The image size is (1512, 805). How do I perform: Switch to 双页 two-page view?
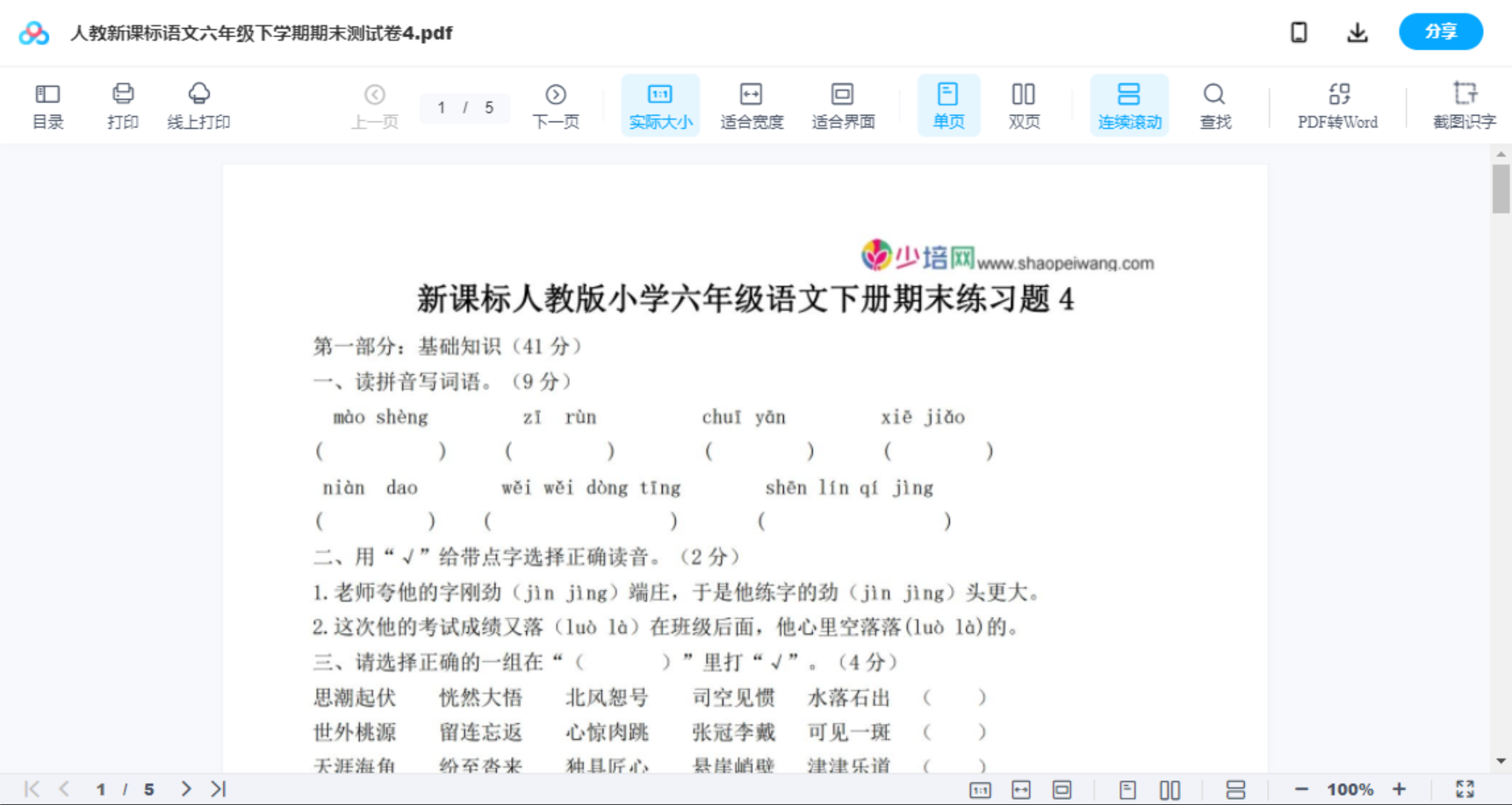tap(1024, 104)
